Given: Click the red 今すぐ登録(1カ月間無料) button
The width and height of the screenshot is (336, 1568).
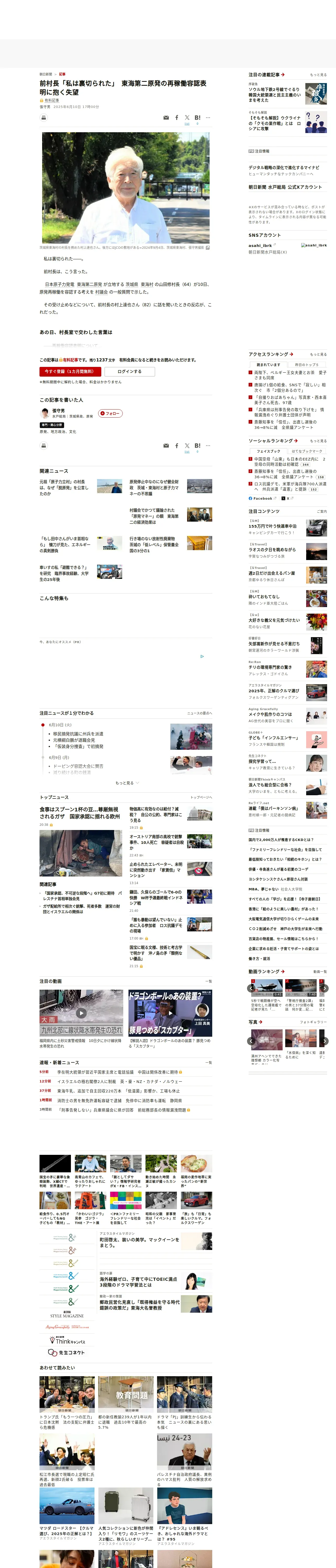Looking at the screenshot, I should pyautogui.click(x=71, y=371).
